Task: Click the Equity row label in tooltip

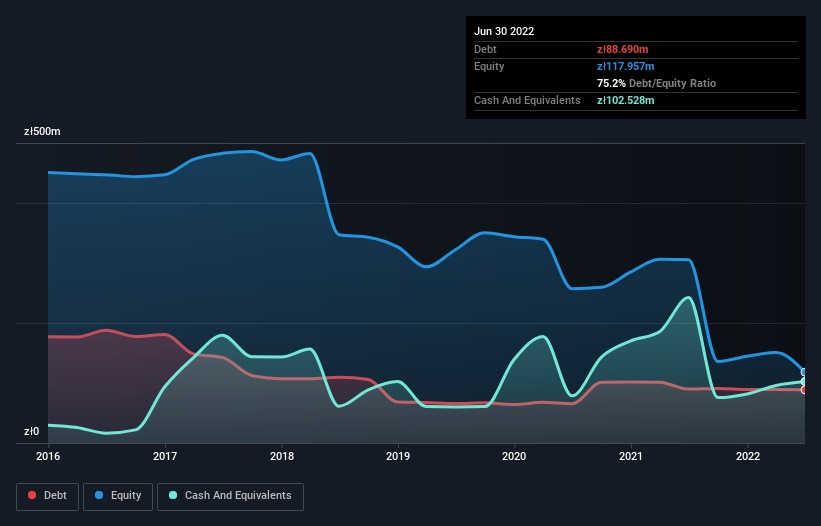Action: click(x=489, y=66)
